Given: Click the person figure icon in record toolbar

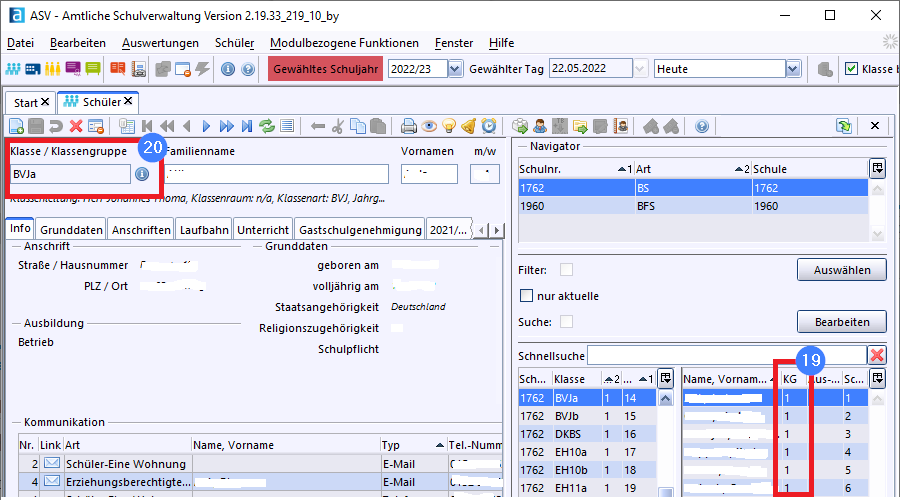Looking at the screenshot, I should tap(540, 126).
